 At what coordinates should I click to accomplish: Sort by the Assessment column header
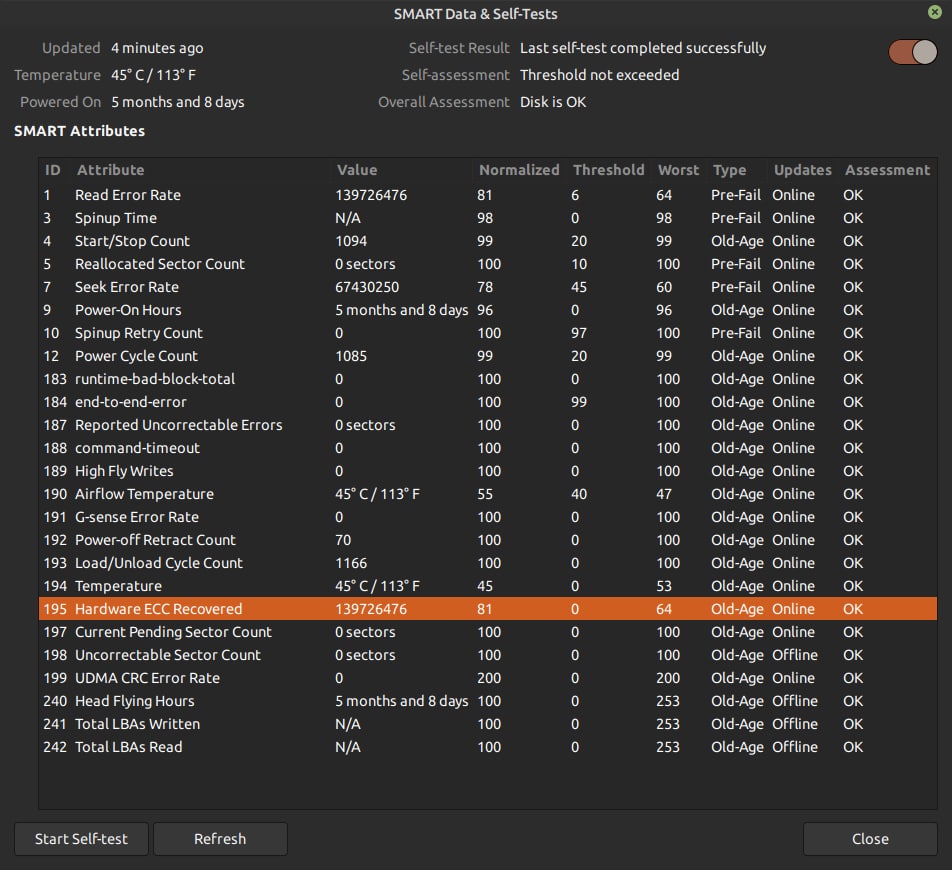click(888, 170)
